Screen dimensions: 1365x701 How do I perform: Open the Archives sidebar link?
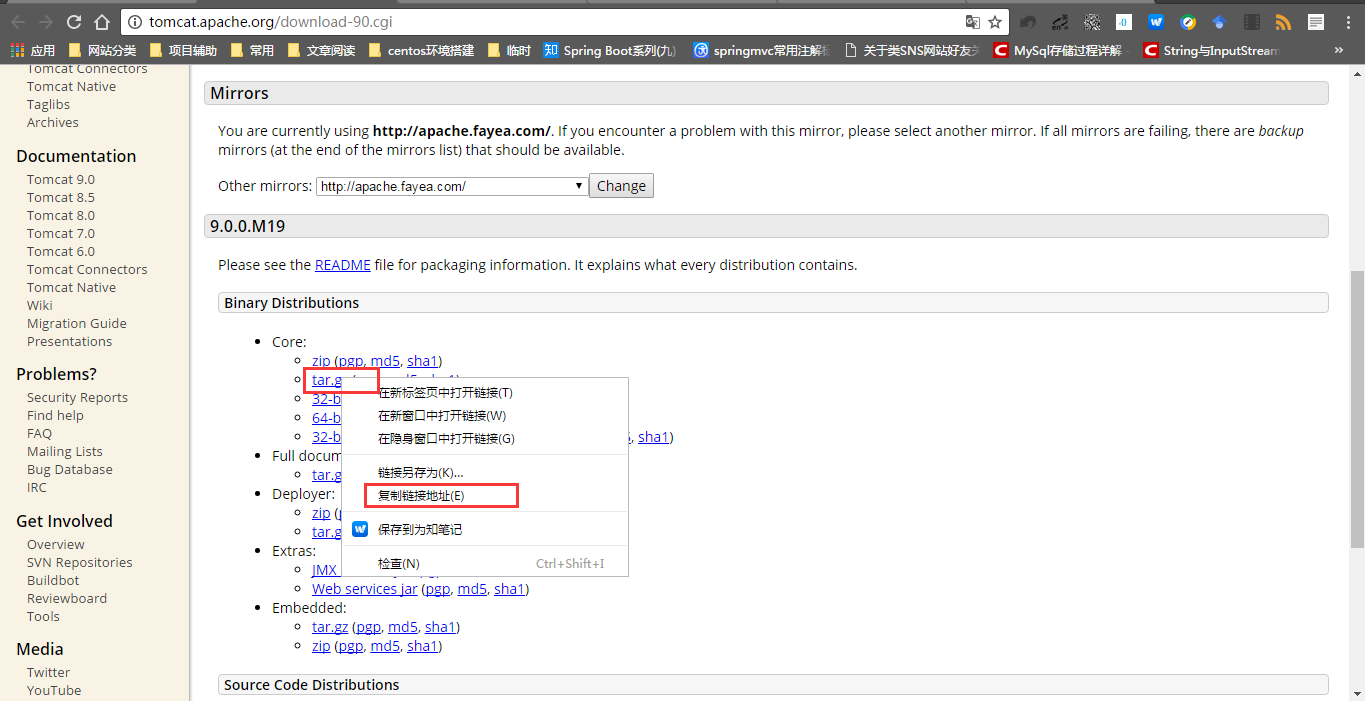[53, 123]
